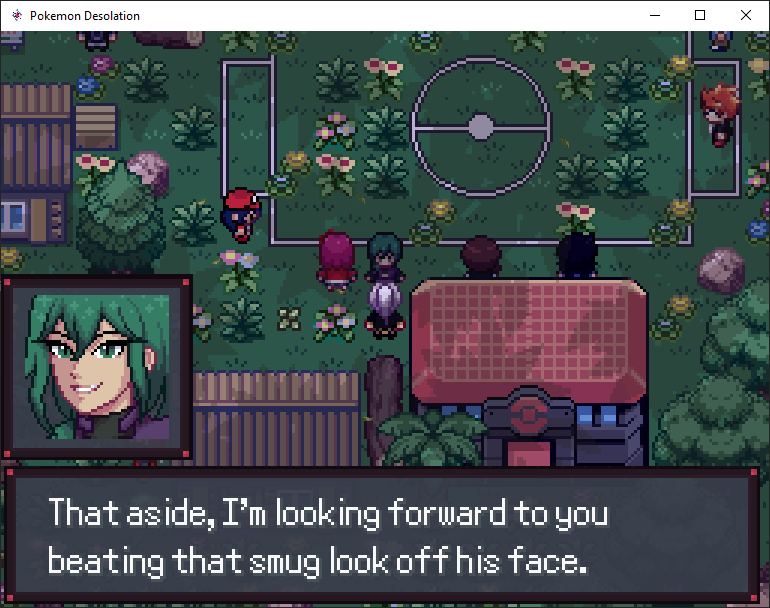Click the "Pokemon Desolation" window title text
The height and width of the screenshot is (608, 770).
85,16
